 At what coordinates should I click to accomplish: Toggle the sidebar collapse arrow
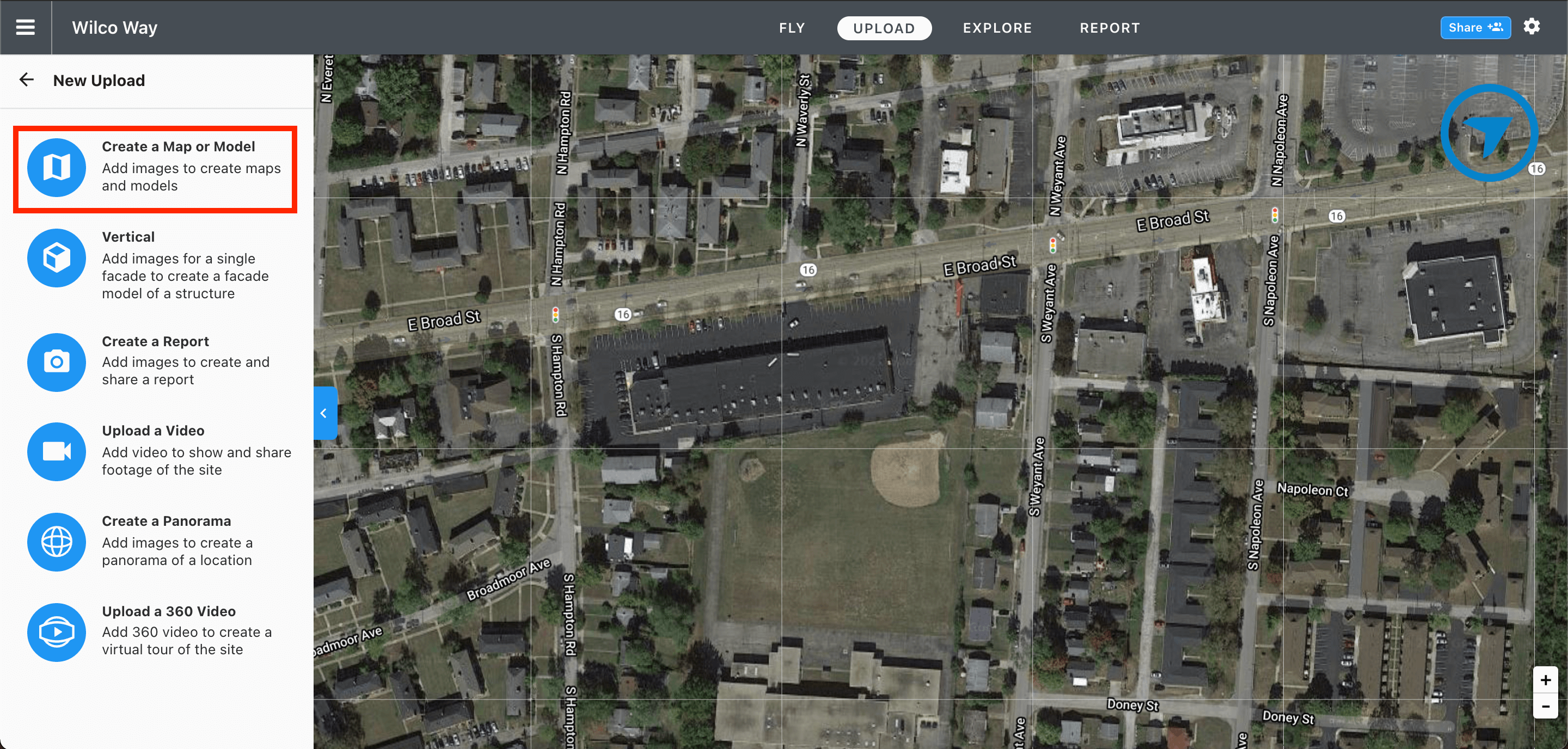coord(326,412)
